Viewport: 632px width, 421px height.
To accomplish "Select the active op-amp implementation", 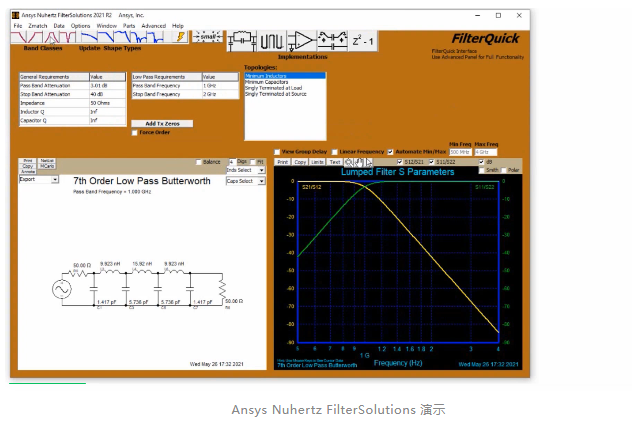I will coord(302,41).
